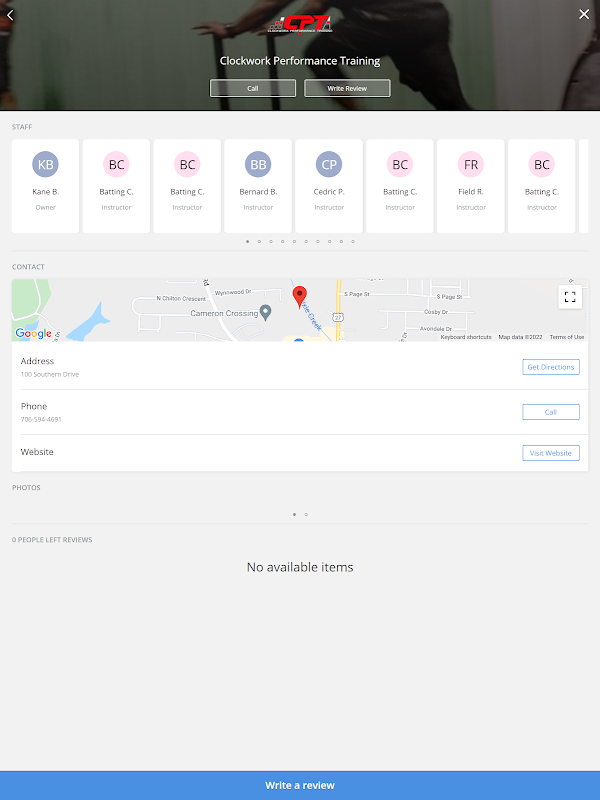The height and width of the screenshot is (800, 600).
Task: Click the red location pin on map
Action: point(299,297)
